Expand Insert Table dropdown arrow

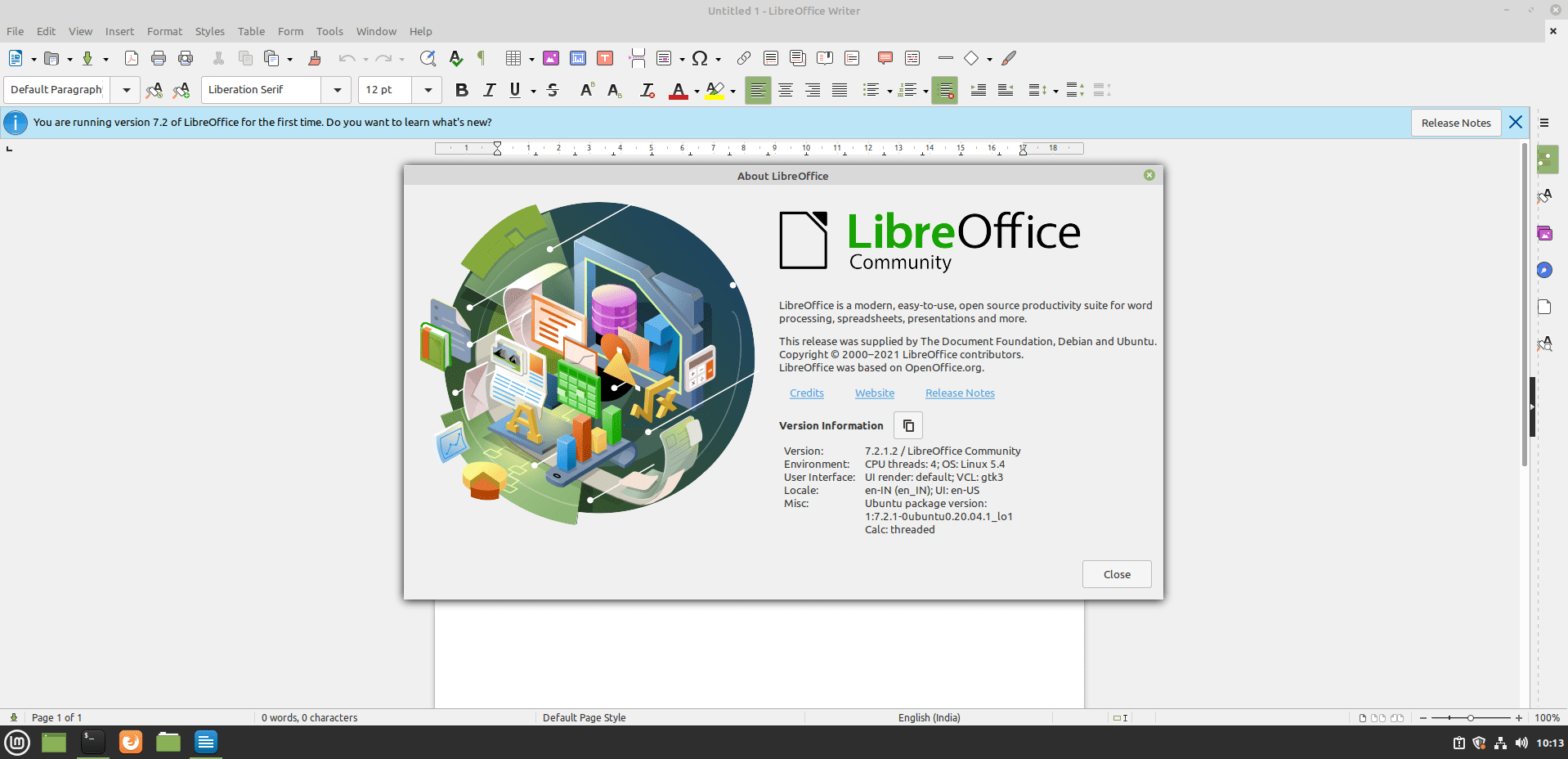click(x=531, y=59)
